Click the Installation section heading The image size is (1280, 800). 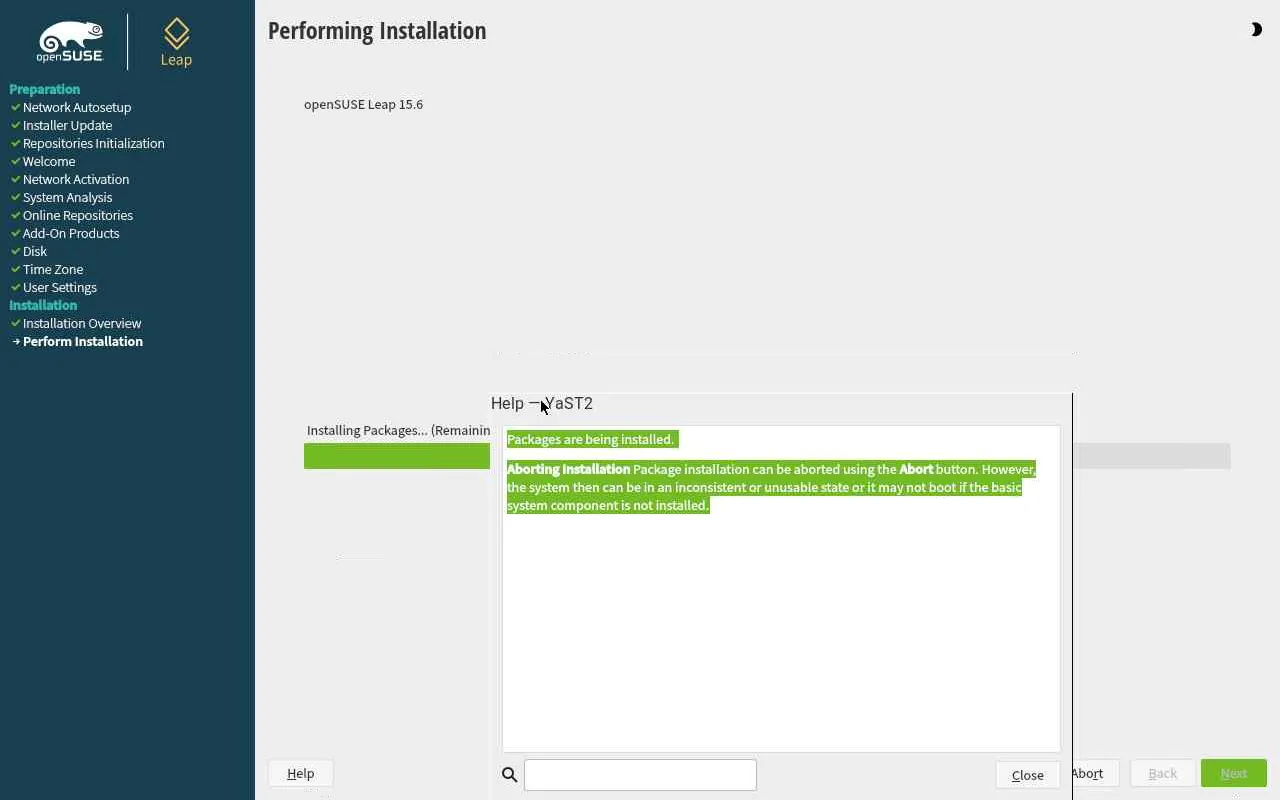click(43, 305)
